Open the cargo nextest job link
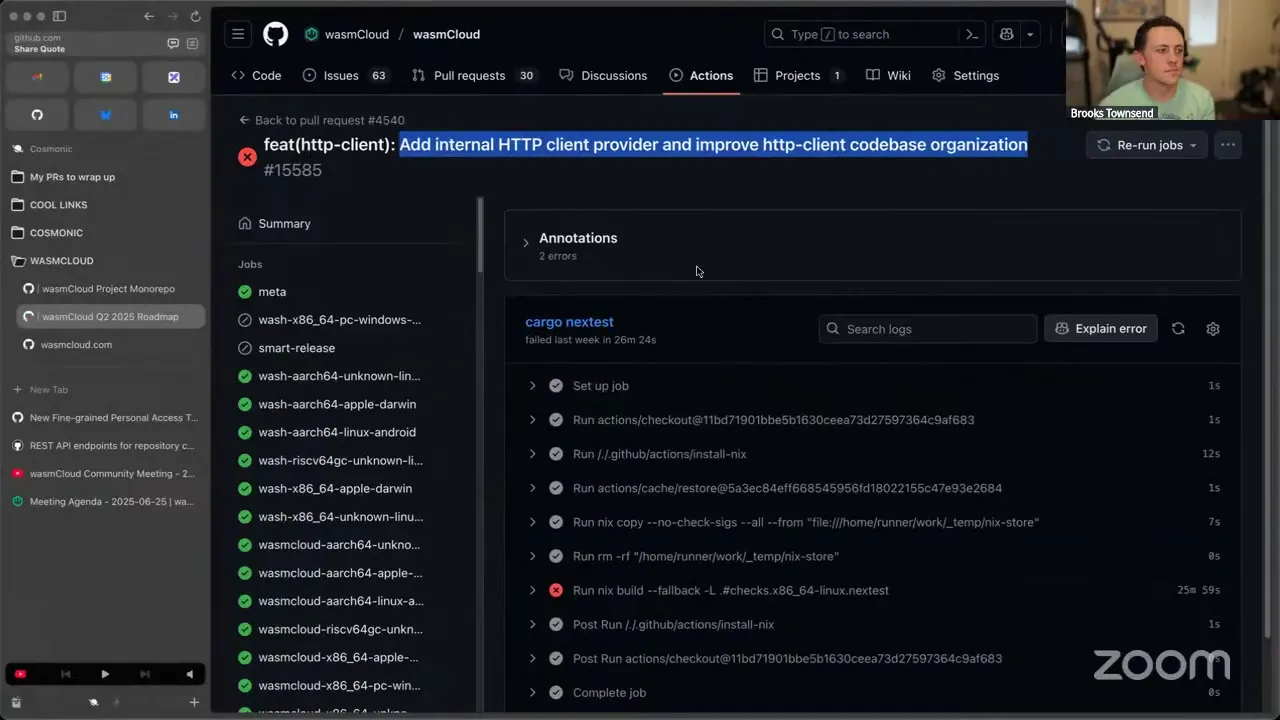Image resolution: width=1280 pixels, height=720 pixels. point(569,322)
